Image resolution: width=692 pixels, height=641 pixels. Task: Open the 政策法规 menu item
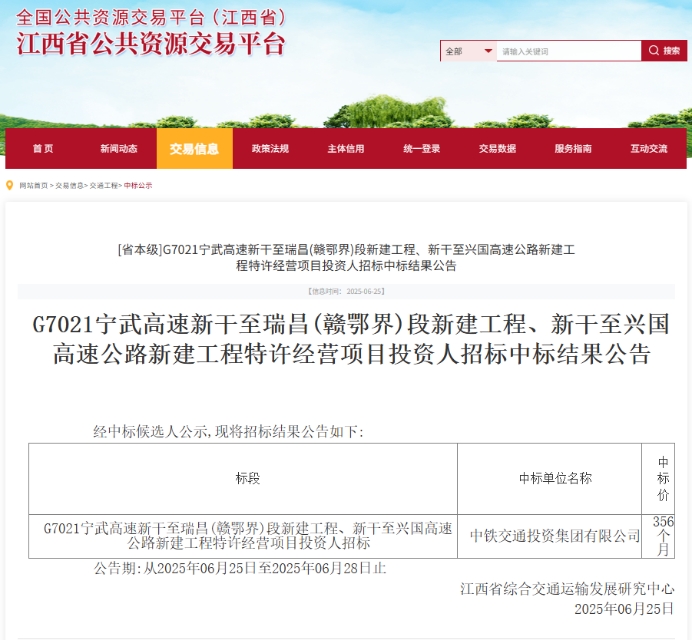coord(270,149)
